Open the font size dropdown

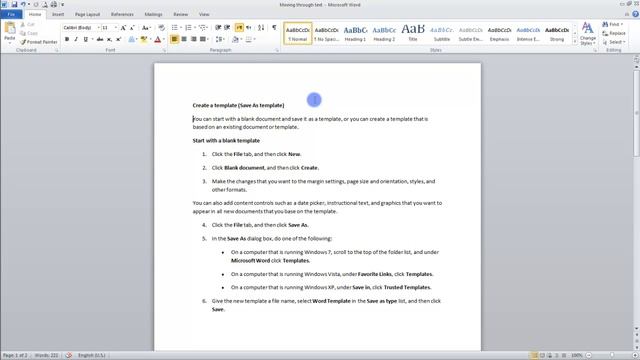coord(116,28)
